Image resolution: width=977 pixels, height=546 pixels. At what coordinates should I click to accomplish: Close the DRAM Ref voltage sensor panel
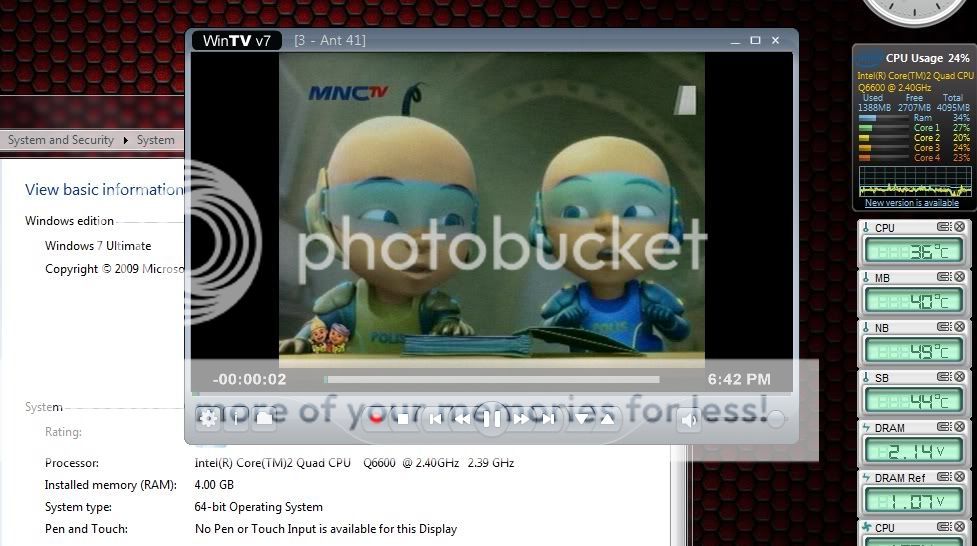coord(960,476)
